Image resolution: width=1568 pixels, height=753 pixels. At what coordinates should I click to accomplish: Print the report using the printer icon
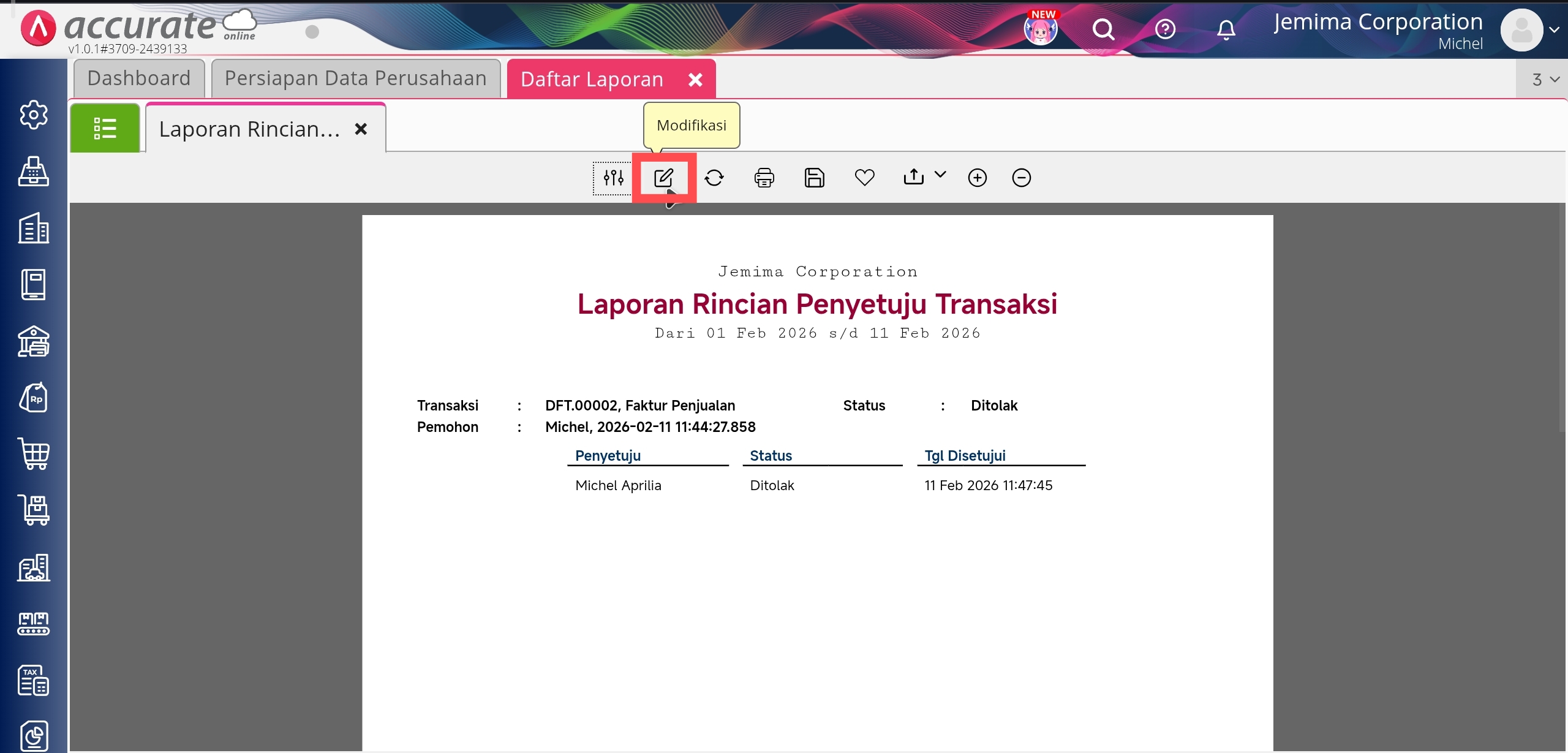pyautogui.click(x=764, y=178)
